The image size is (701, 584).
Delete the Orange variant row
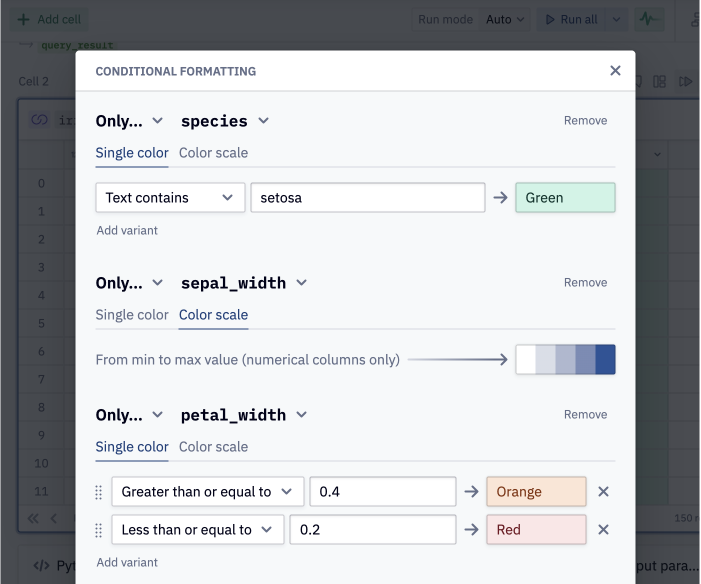603,492
